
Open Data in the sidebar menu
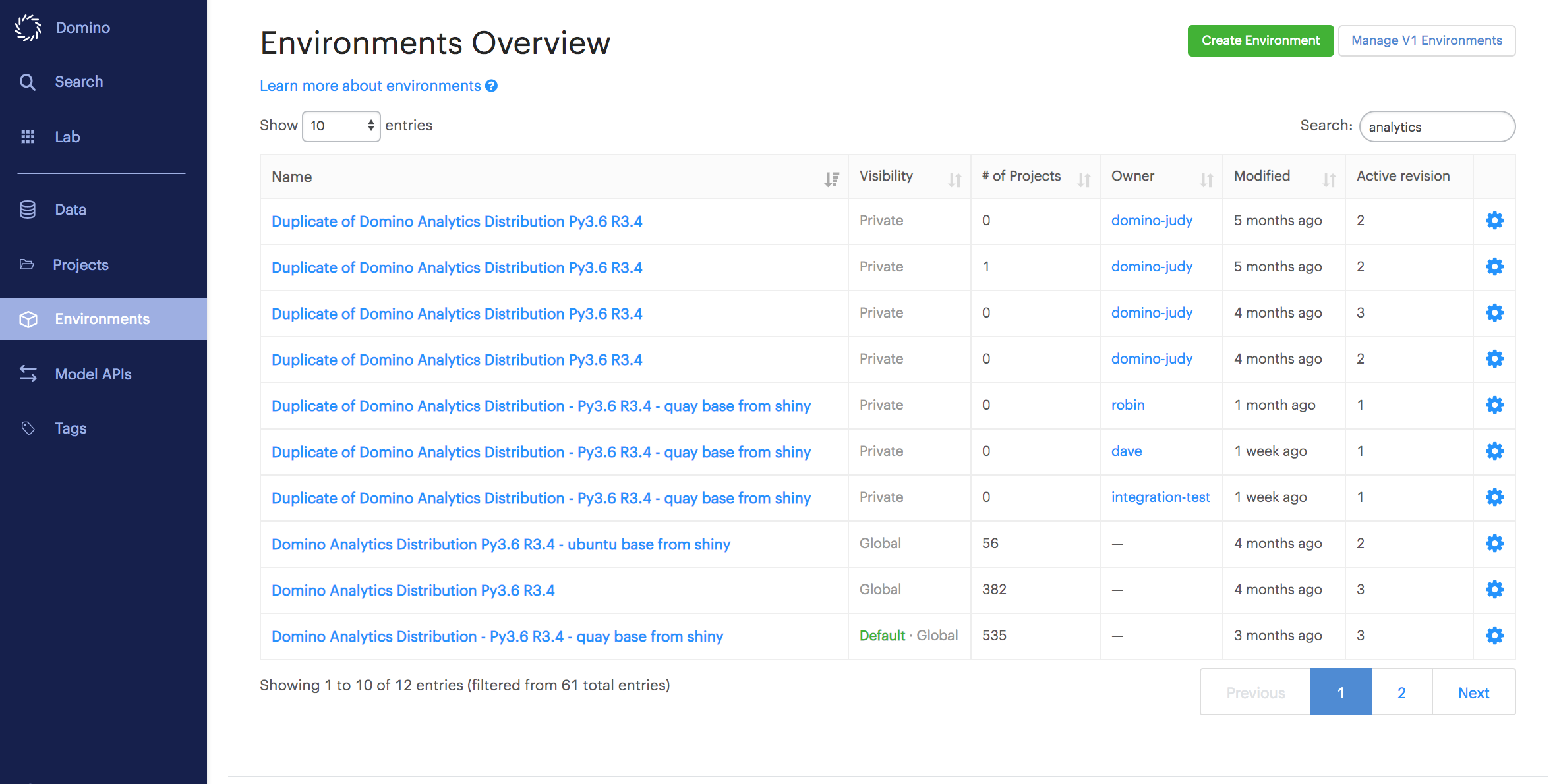71,210
